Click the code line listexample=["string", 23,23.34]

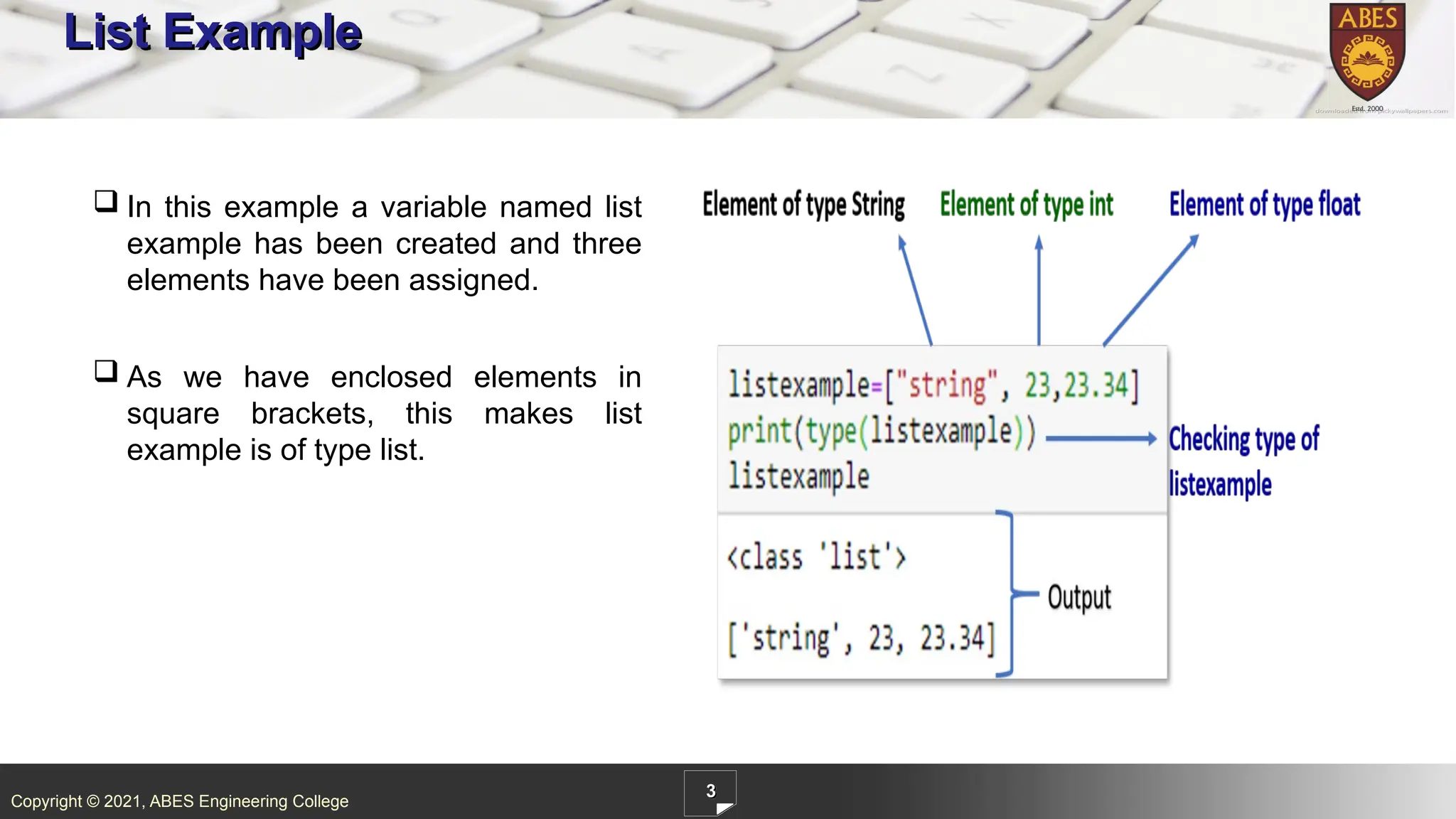(933, 386)
